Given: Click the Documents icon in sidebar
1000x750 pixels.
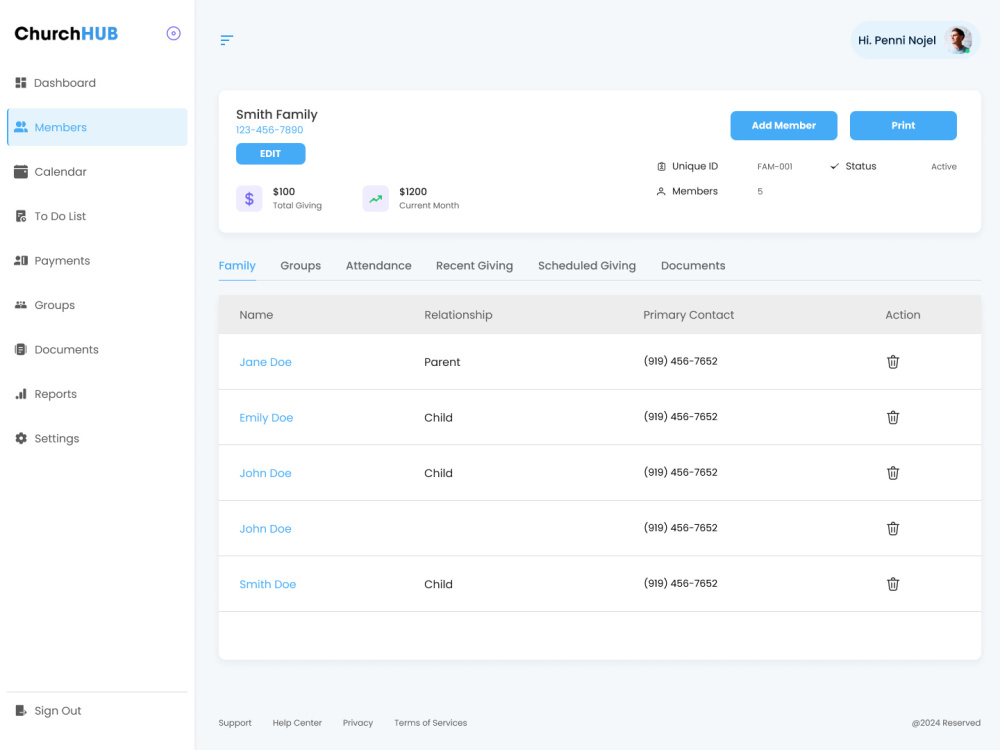Looking at the screenshot, I should (x=21, y=349).
